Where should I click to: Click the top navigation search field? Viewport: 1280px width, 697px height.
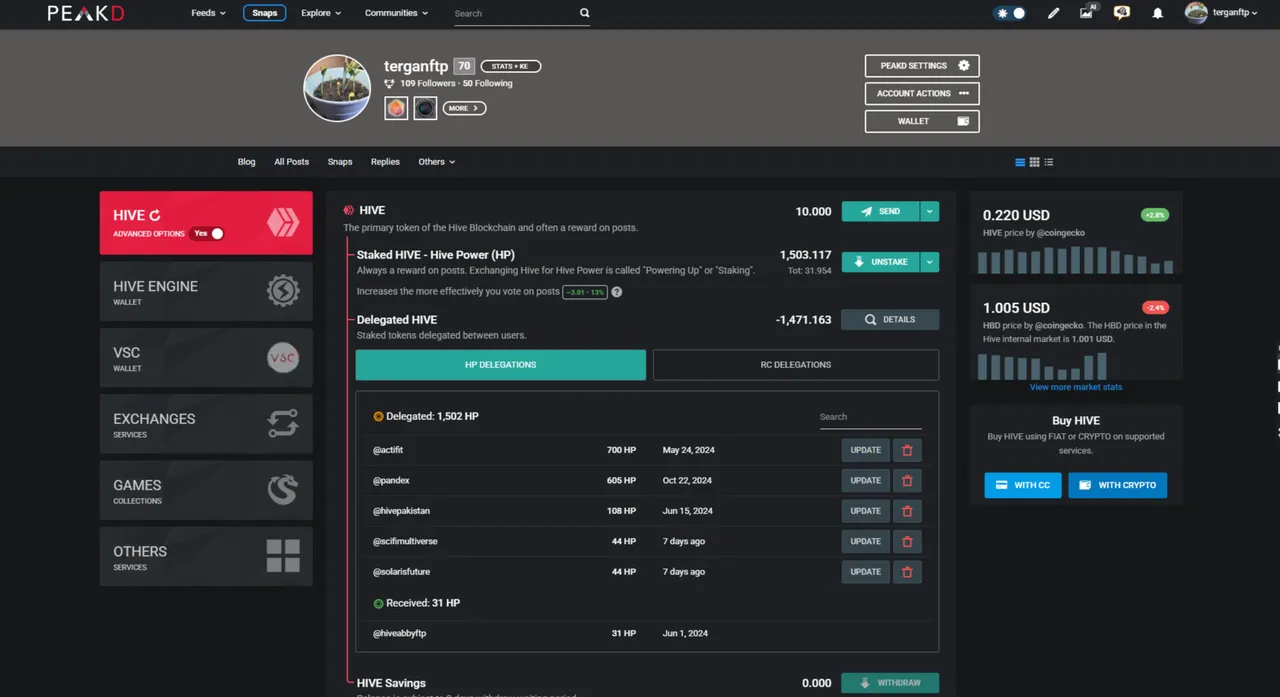(x=514, y=14)
